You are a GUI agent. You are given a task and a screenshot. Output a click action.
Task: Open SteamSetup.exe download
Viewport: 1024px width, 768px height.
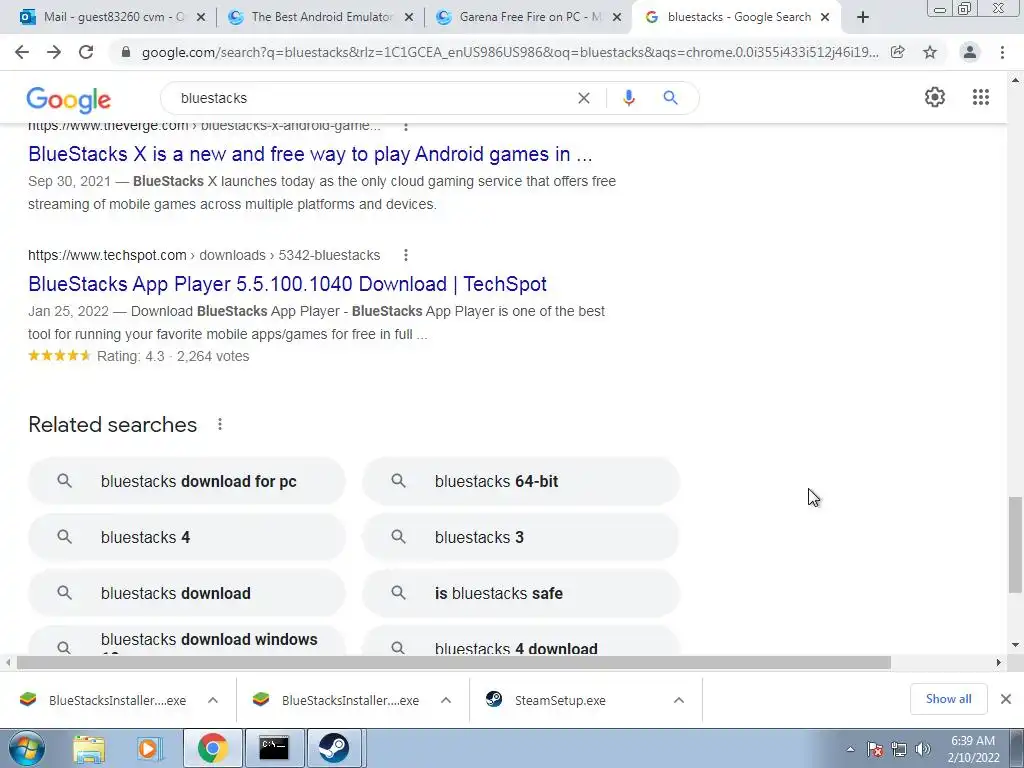click(x=549, y=700)
